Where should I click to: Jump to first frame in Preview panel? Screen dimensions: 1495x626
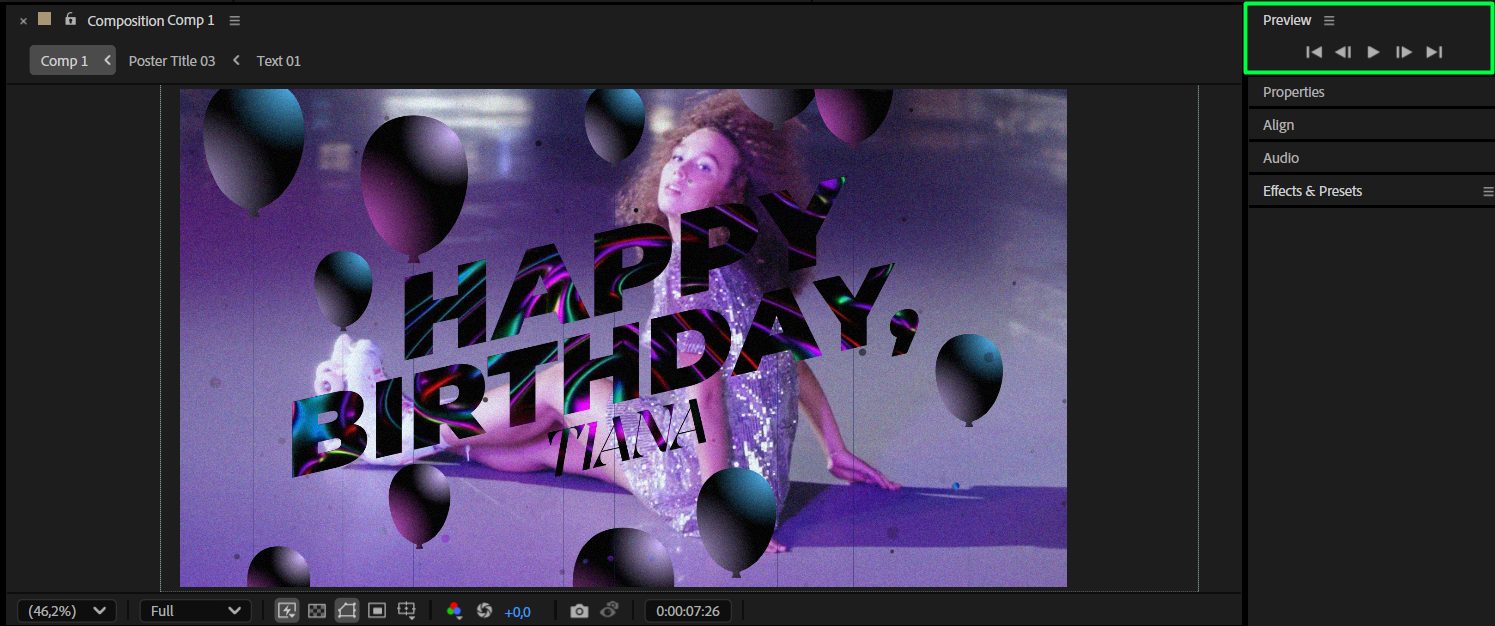click(x=1314, y=52)
